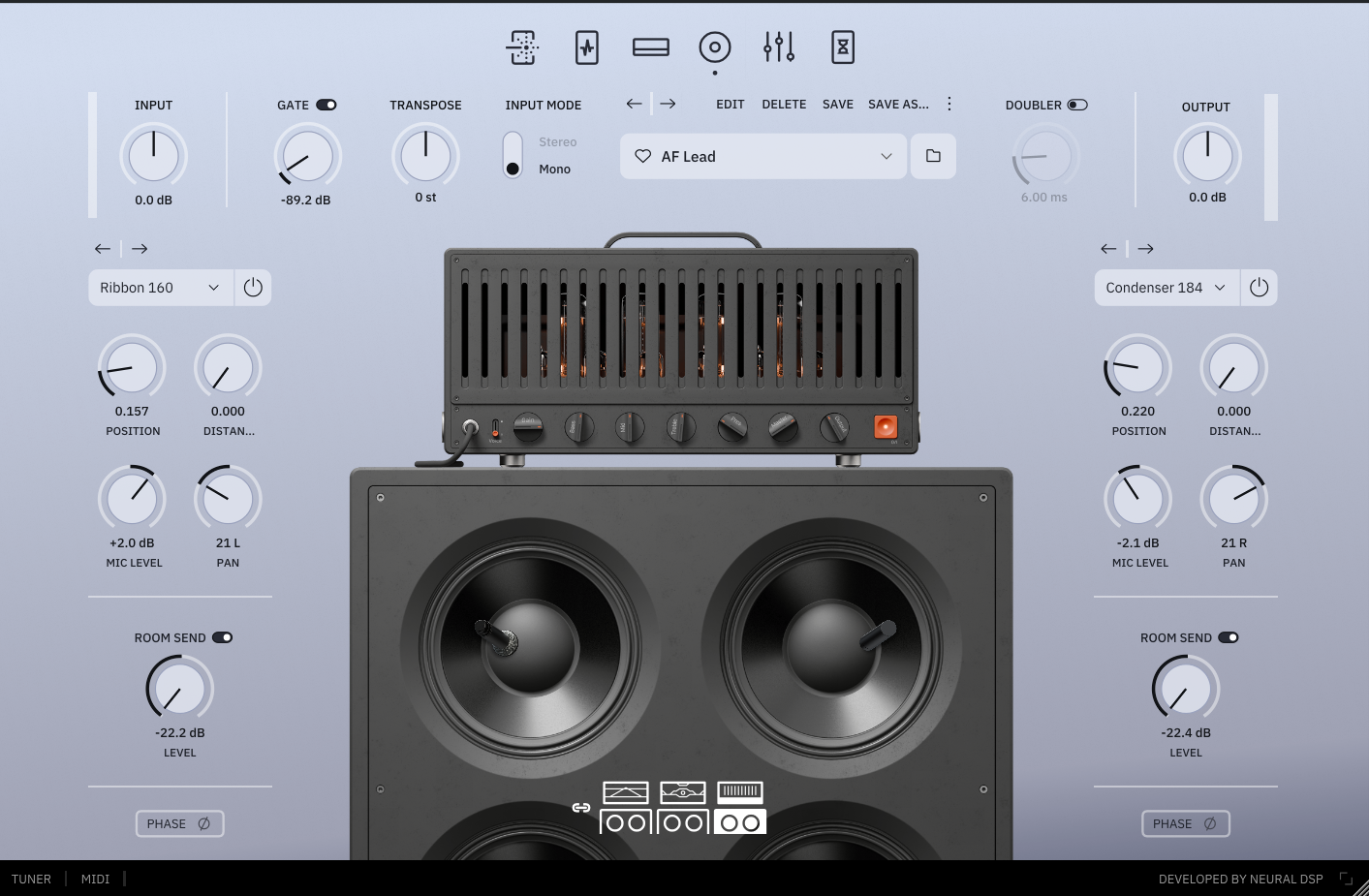Click the Condenser 184 PAN knob
Image resolution: width=1369 pixels, height=896 pixels.
pyautogui.click(x=1234, y=500)
